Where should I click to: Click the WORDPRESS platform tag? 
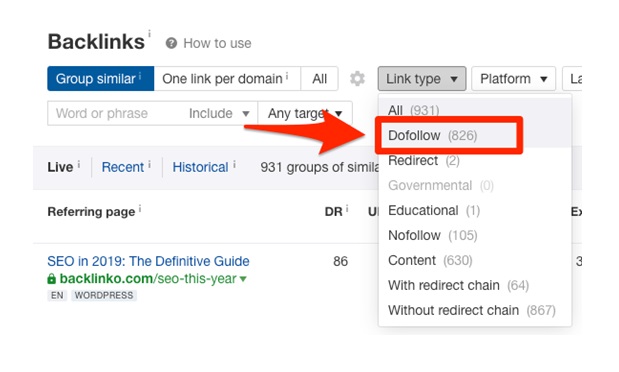104,295
